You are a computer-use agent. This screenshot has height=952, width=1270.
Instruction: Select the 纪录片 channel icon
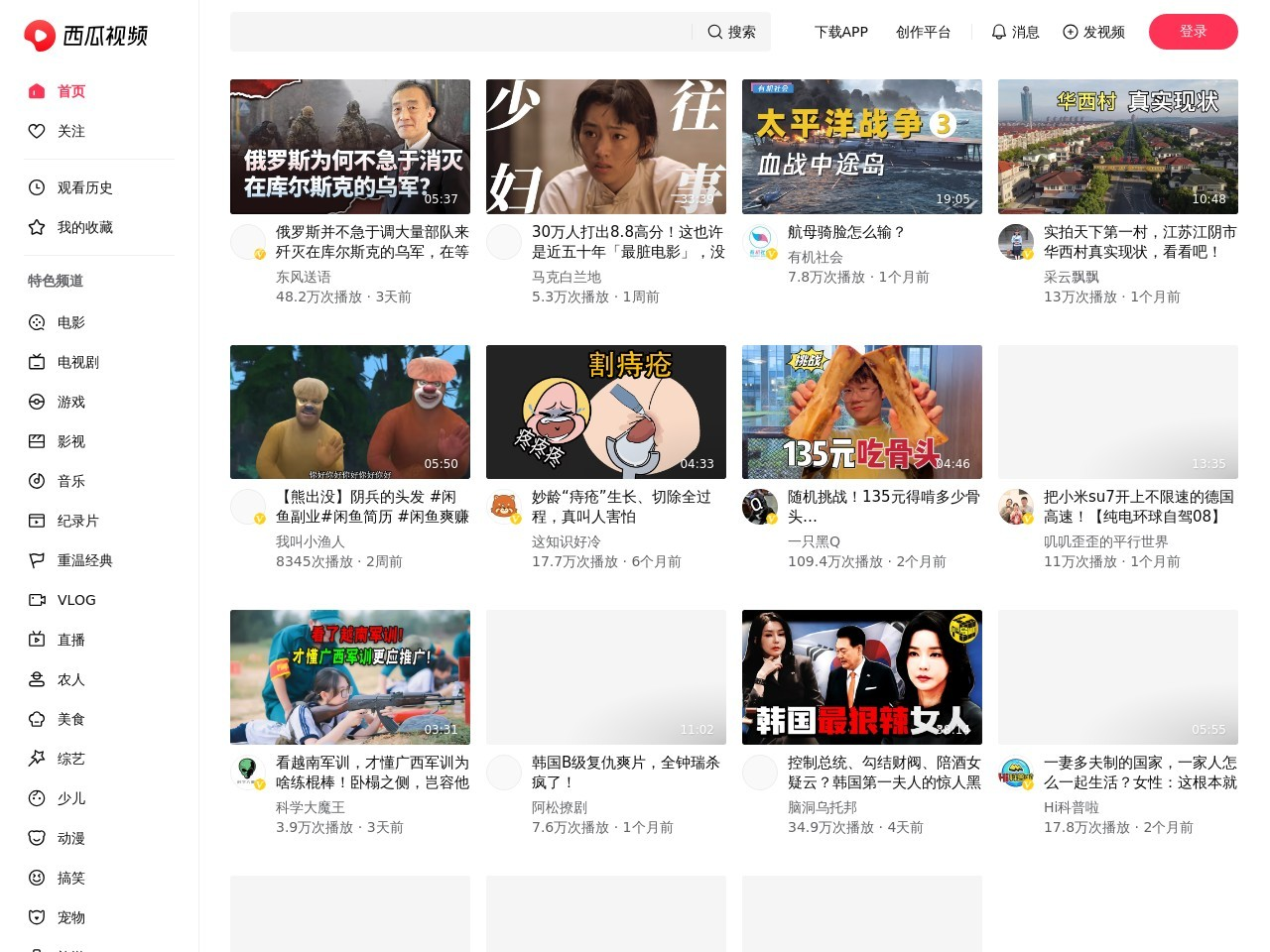pyautogui.click(x=37, y=521)
